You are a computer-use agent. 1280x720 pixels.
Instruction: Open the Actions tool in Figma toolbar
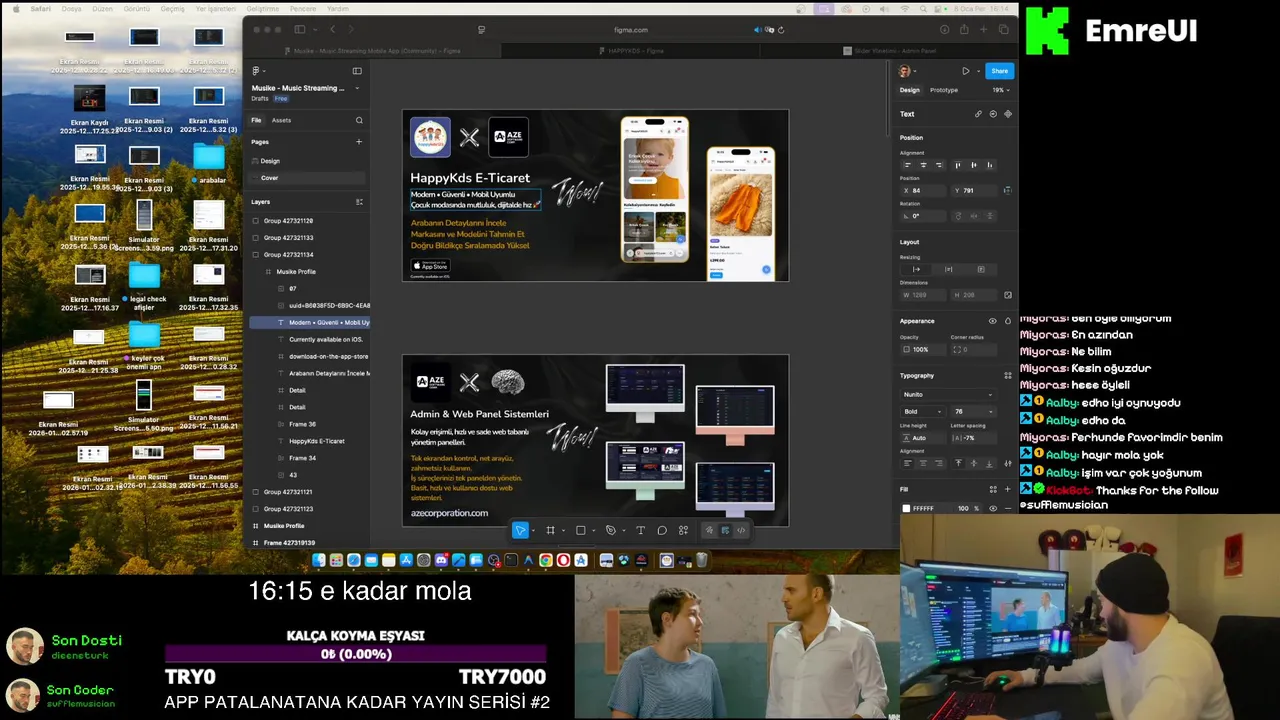[x=684, y=530]
